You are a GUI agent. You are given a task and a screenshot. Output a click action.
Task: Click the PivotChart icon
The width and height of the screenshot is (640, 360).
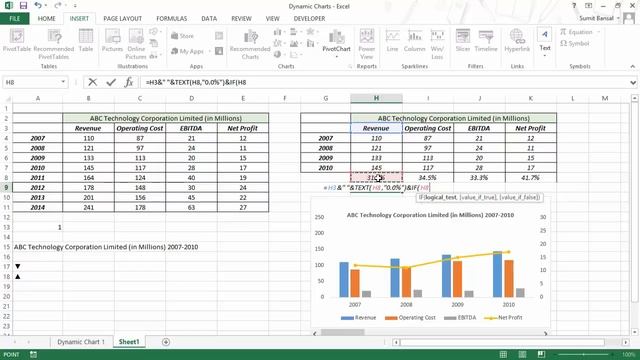click(x=336, y=44)
